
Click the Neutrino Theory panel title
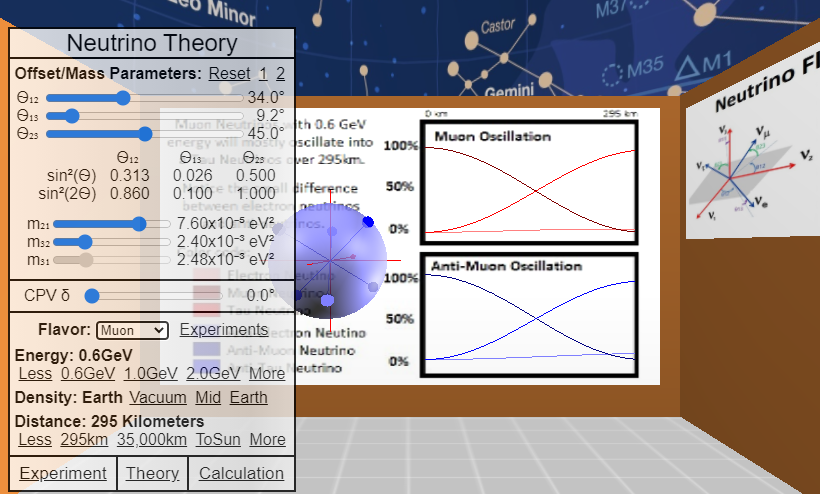tap(152, 43)
